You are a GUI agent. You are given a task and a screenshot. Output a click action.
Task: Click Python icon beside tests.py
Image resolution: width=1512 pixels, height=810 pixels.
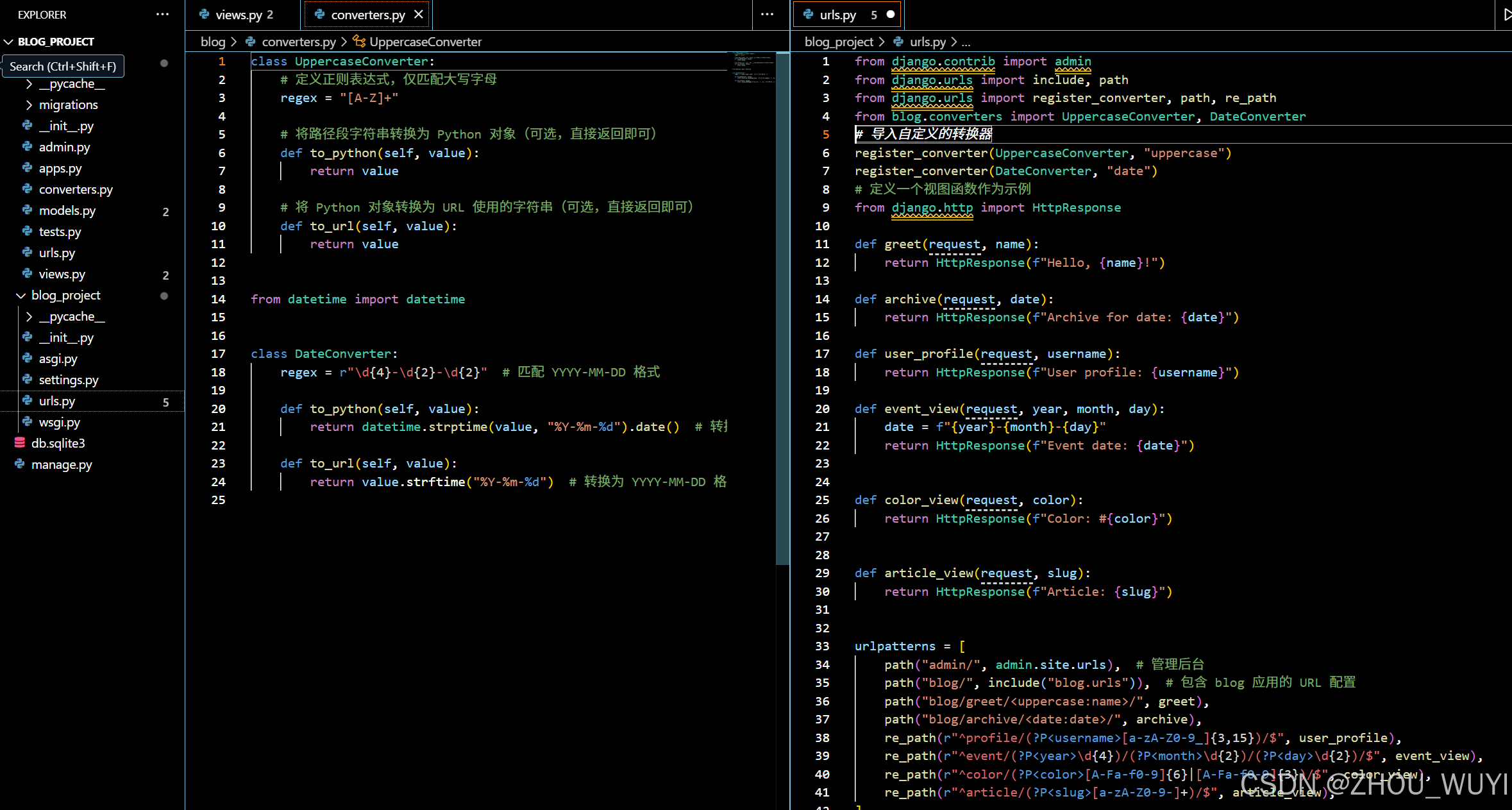[x=28, y=232]
